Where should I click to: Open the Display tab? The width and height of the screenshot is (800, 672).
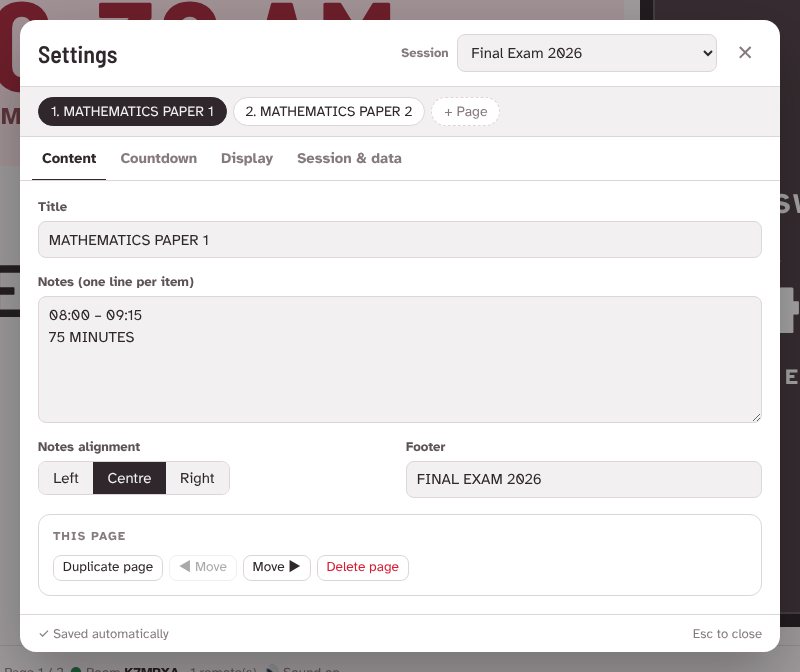coord(247,158)
